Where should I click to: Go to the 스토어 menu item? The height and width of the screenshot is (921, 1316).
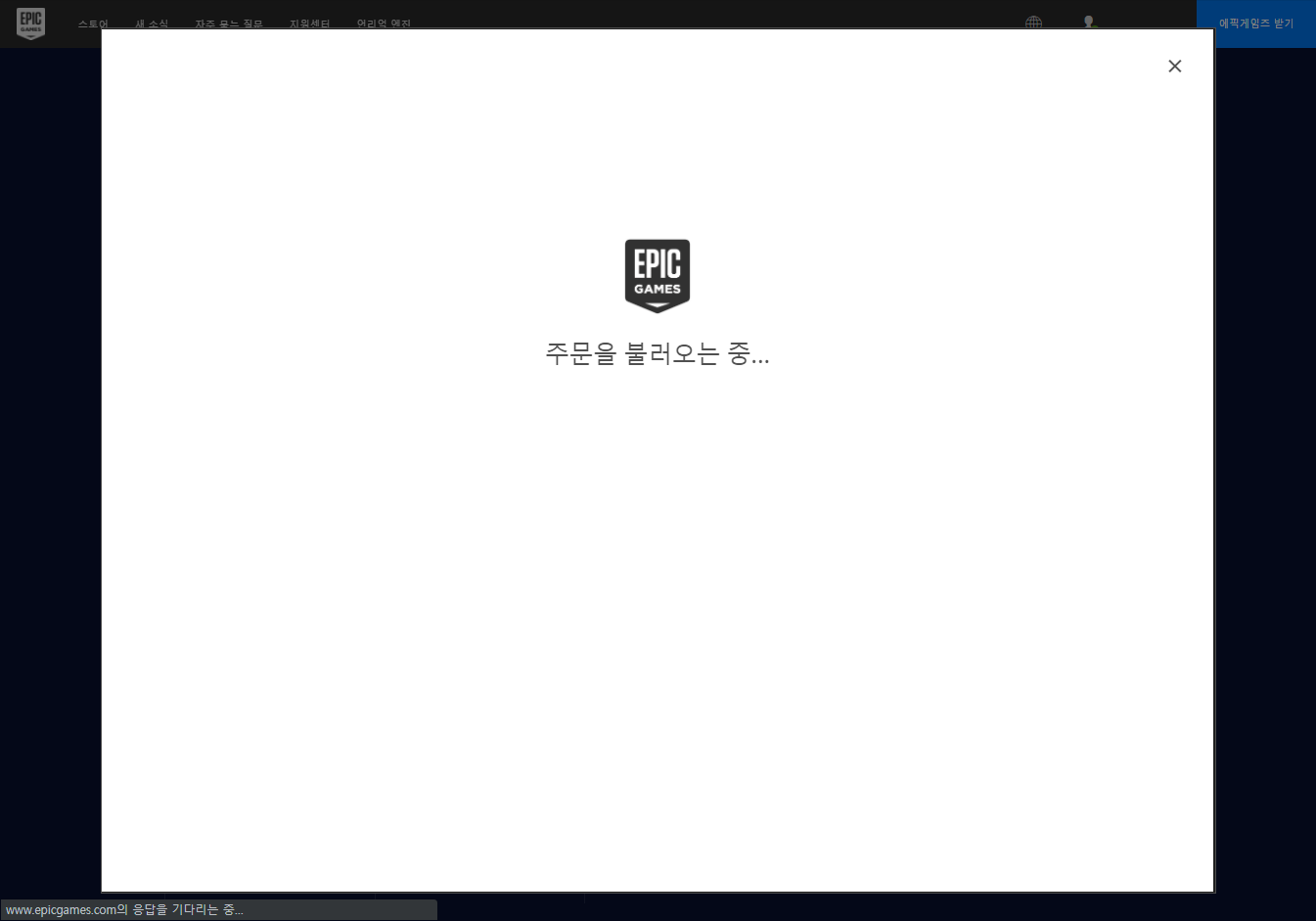[x=93, y=23]
